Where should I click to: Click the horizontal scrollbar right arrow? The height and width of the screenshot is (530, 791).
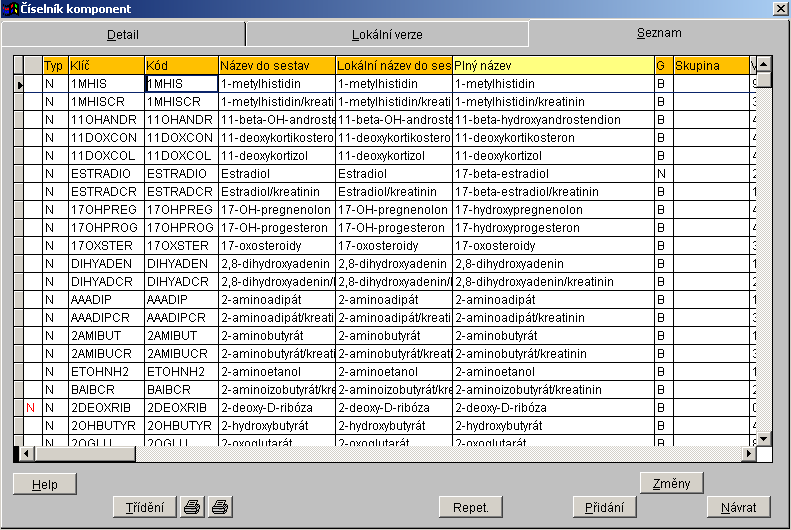(747, 454)
